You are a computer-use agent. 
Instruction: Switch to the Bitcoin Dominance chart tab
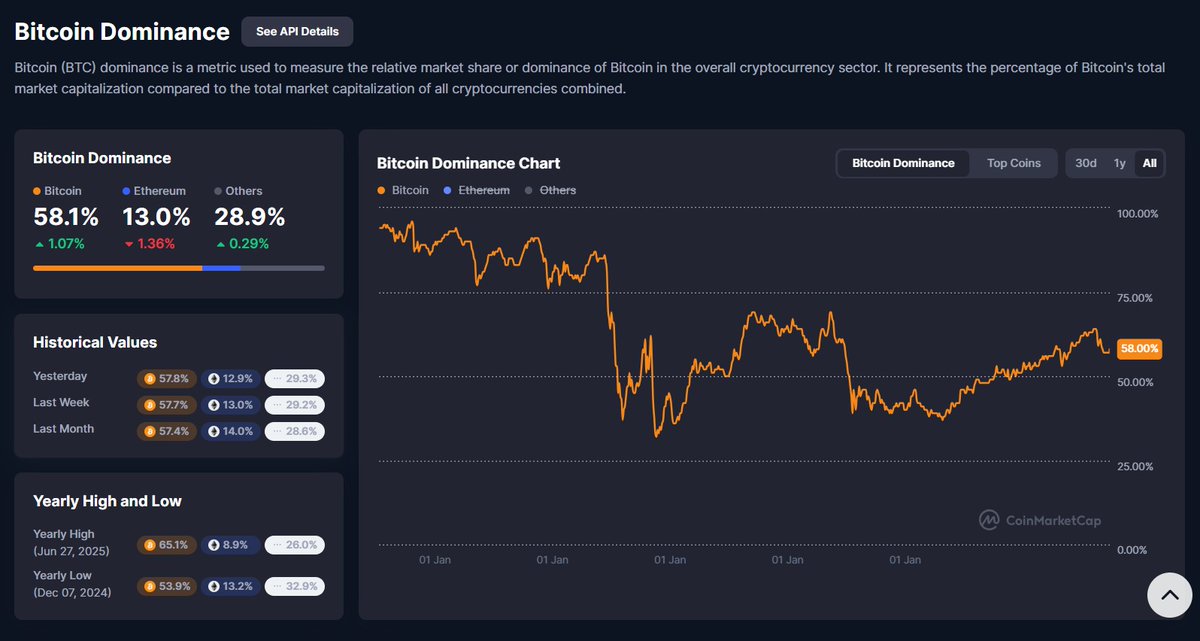pos(903,163)
